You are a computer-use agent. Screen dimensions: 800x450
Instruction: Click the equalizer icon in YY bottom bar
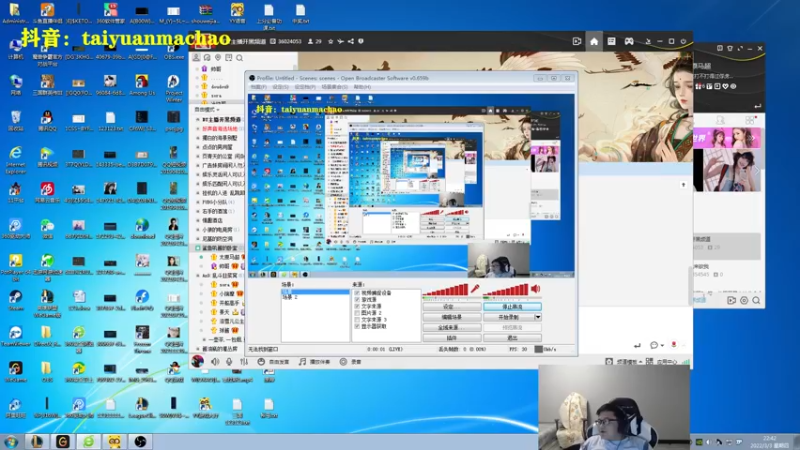[244, 361]
